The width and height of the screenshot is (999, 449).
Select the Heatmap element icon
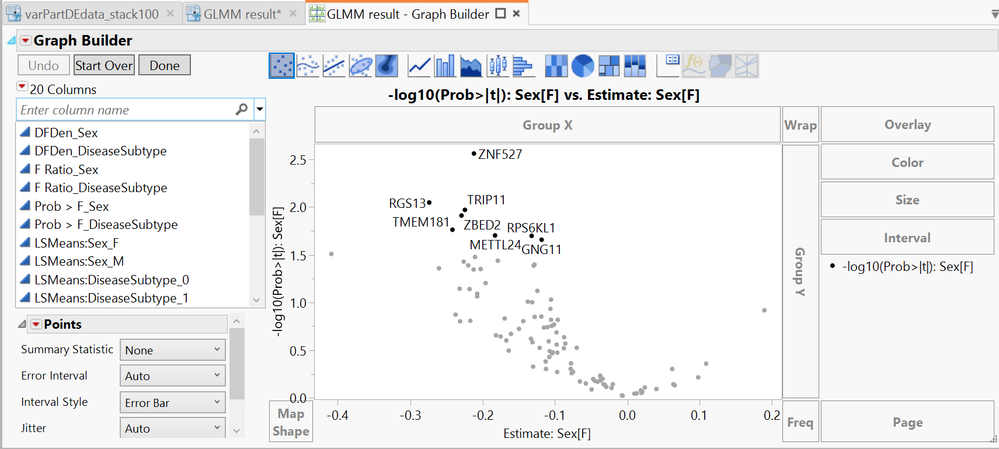556,65
